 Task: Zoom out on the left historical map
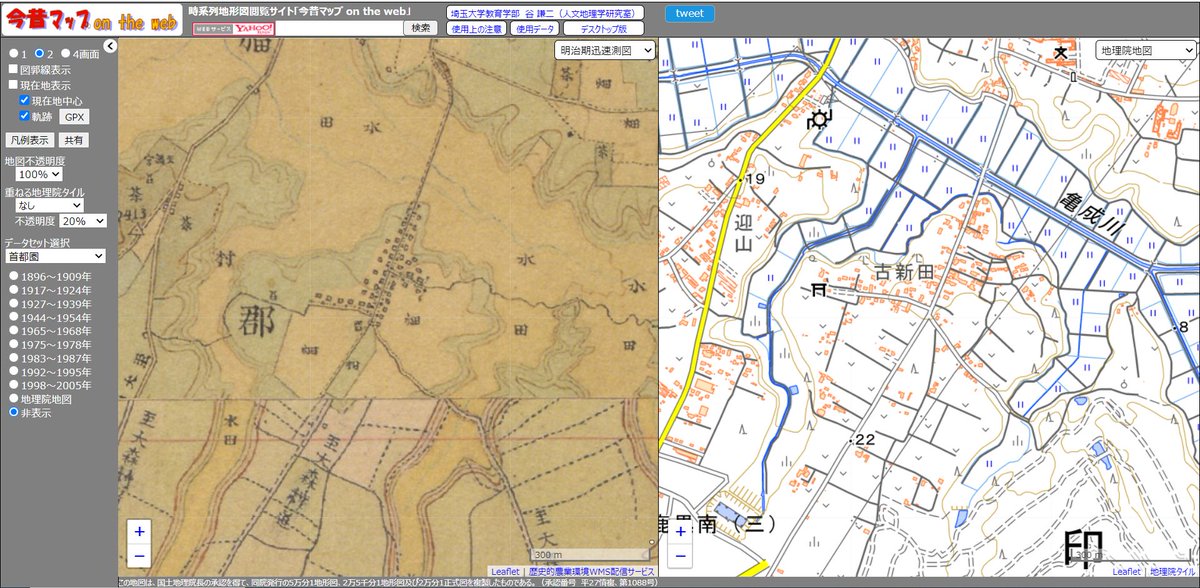(x=139, y=556)
